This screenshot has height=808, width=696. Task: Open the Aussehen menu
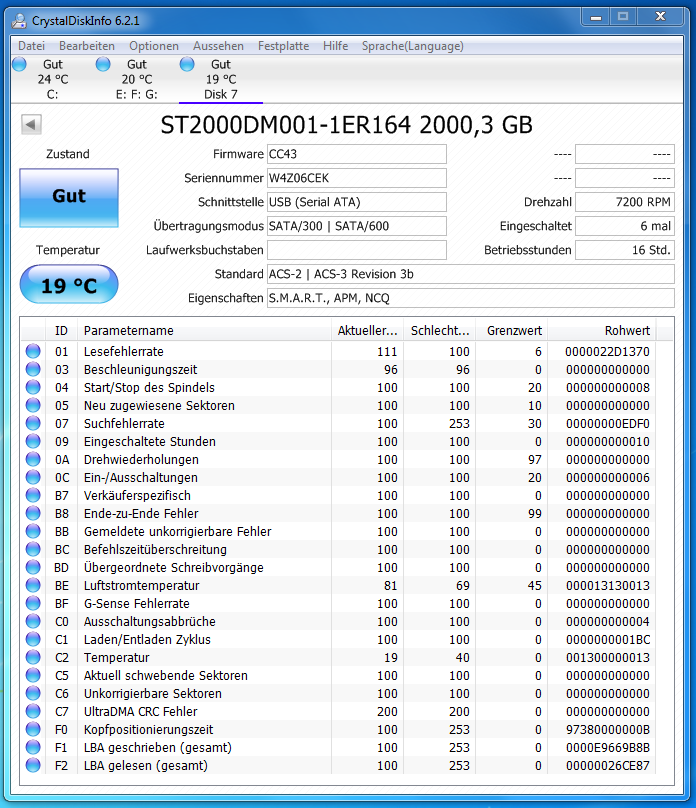pos(218,46)
